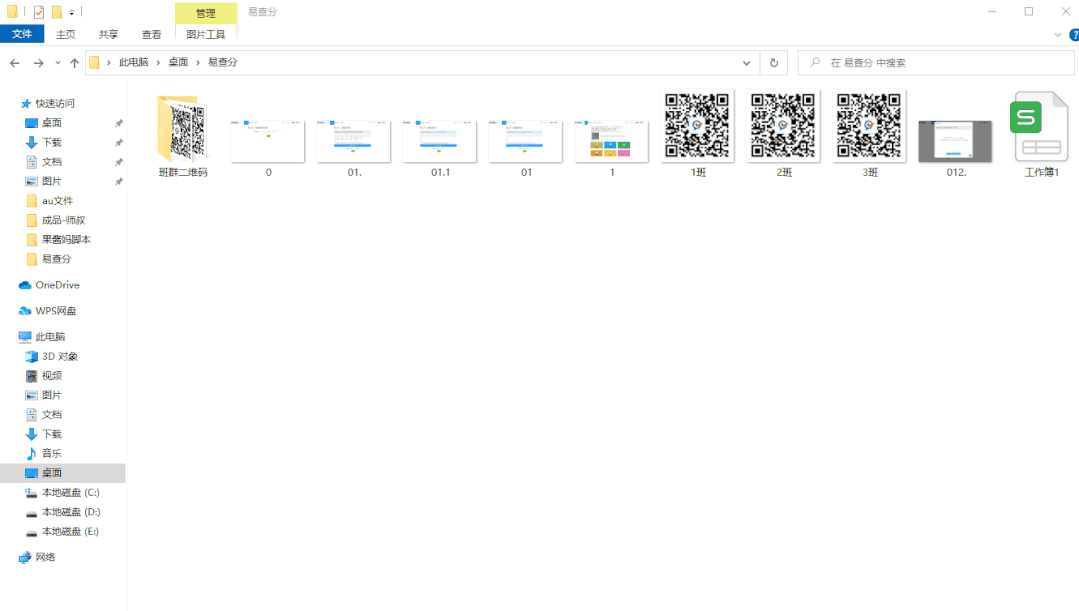Viewport: 1079px width, 611px height.
Task: Go up one folder level
Action: coord(74,63)
